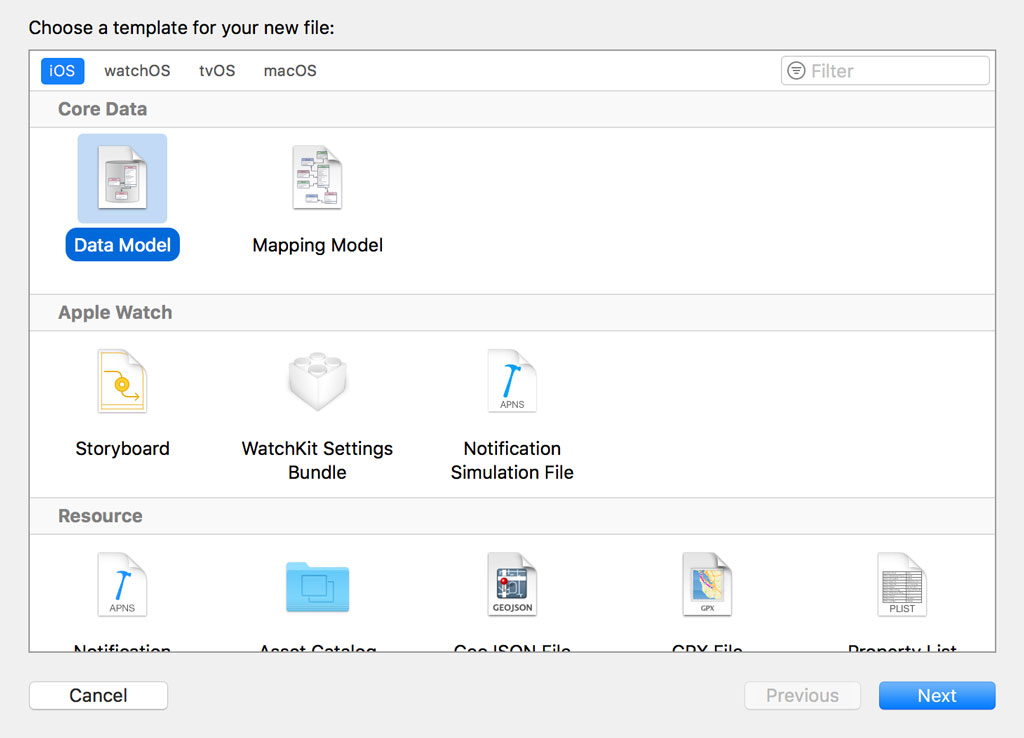Show macOS templates tab
The width and height of the screenshot is (1024, 738).
click(x=290, y=71)
